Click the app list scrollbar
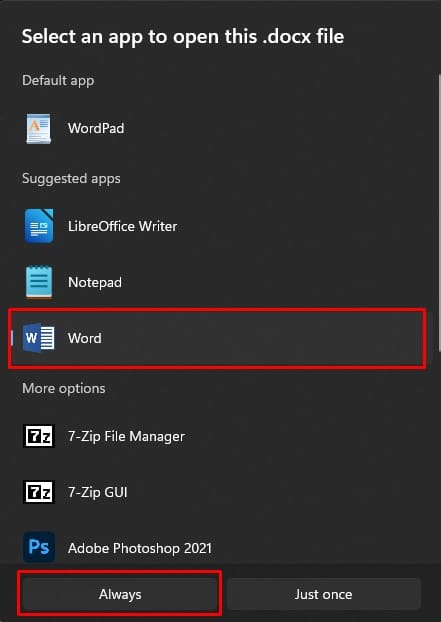The width and height of the screenshot is (441, 622). tap(439, 212)
